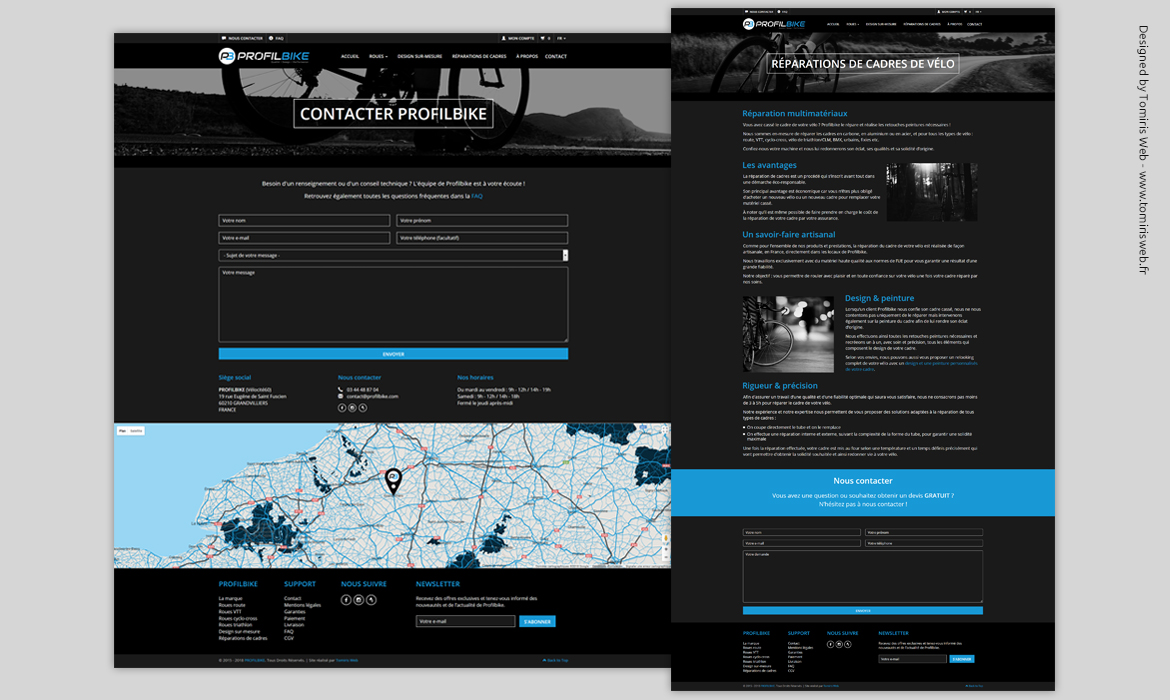The width and height of the screenshot is (1170, 700).
Task: Switch the map to Satellite view
Action: 136,431
